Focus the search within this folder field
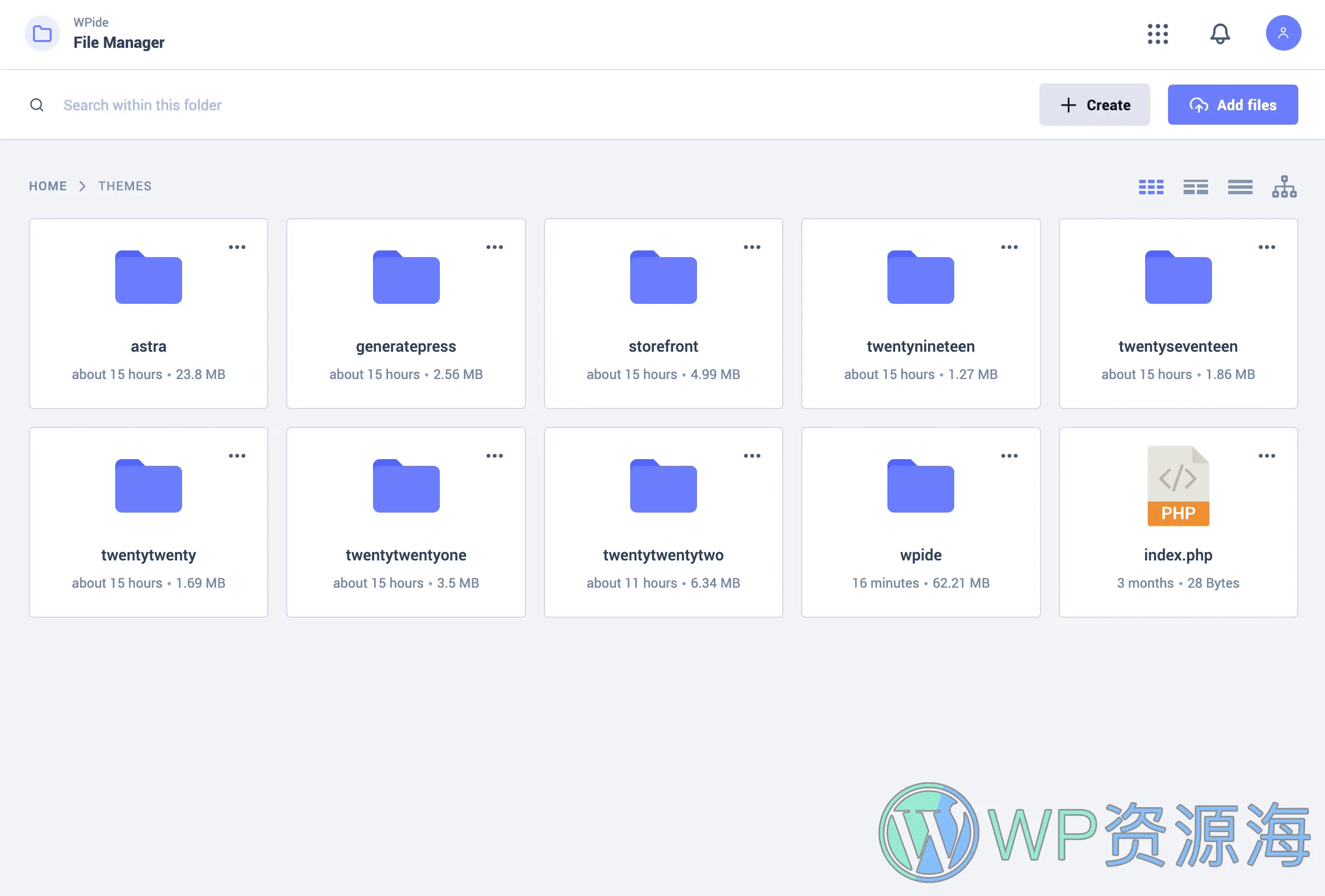1325x896 pixels. 342,105
